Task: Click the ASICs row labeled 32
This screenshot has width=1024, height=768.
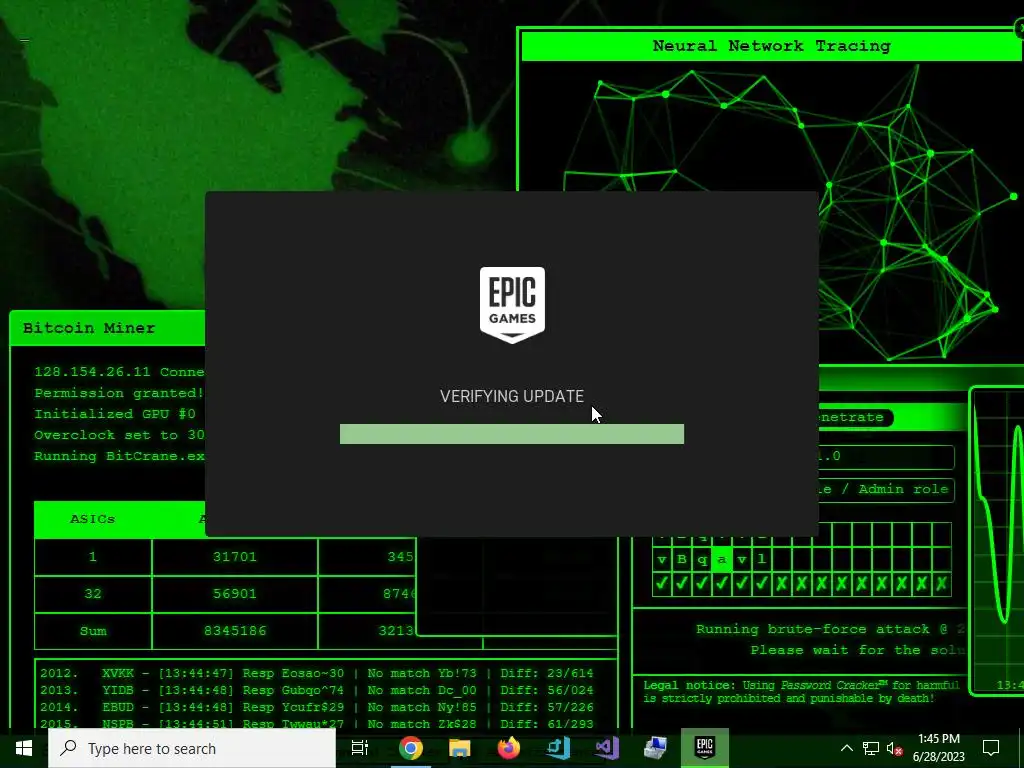Action: [93, 594]
